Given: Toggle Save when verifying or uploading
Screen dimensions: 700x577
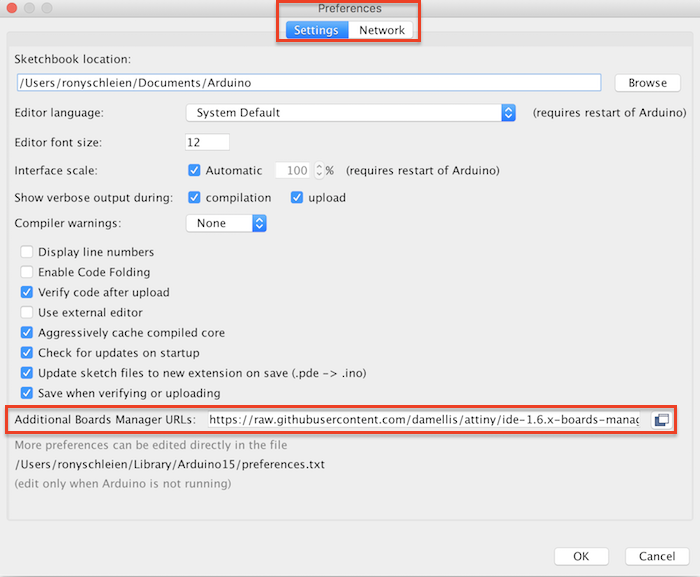Looking at the screenshot, I should (27, 393).
